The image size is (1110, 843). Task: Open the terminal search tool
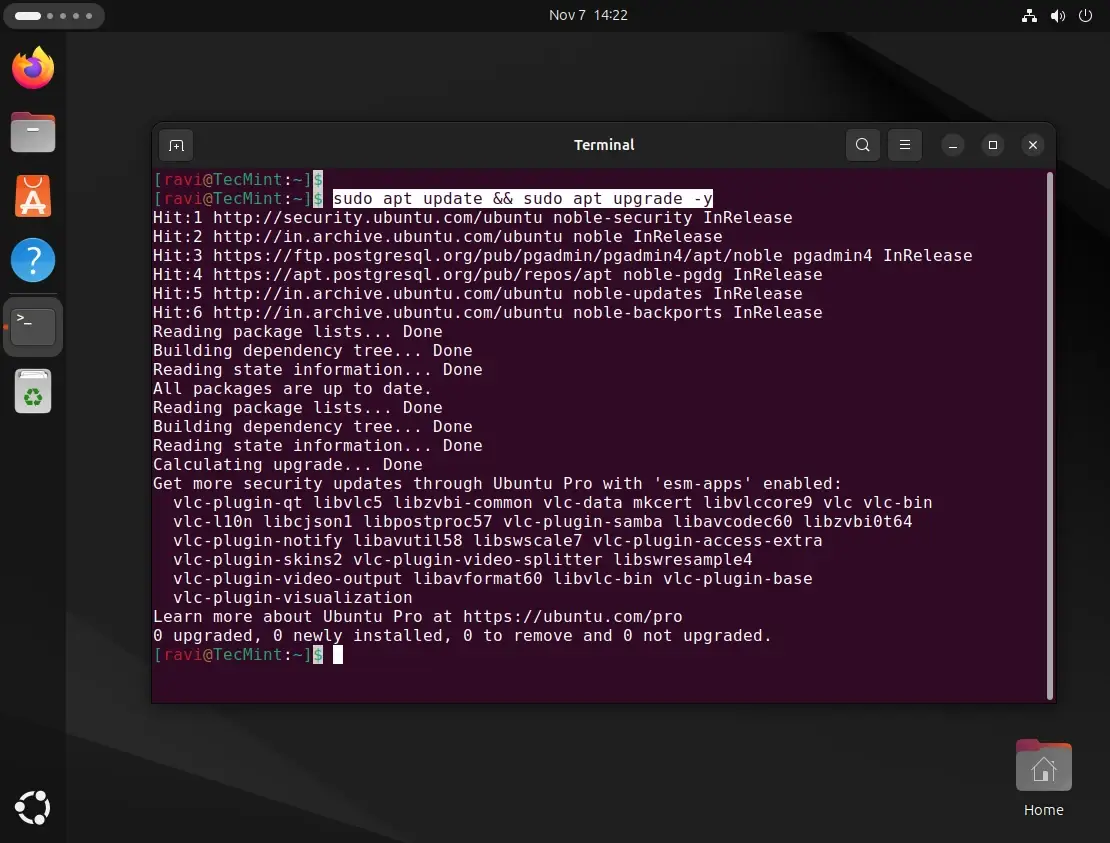(862, 145)
